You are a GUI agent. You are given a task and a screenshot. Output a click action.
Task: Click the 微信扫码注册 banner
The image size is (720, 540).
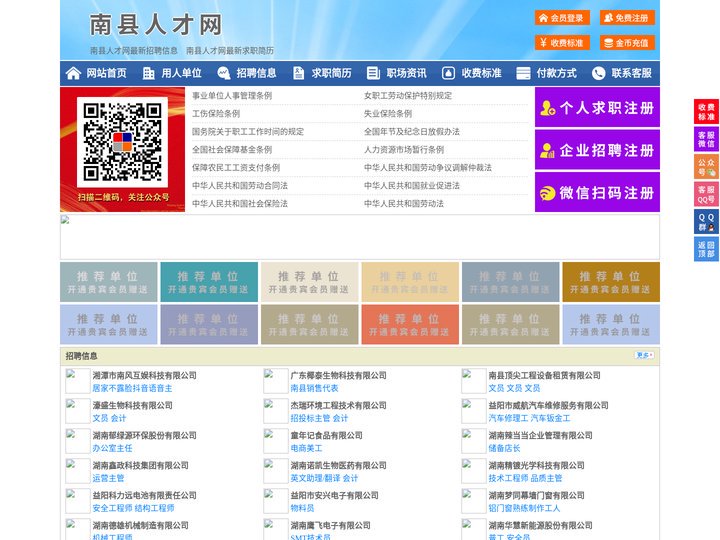[x=597, y=192]
